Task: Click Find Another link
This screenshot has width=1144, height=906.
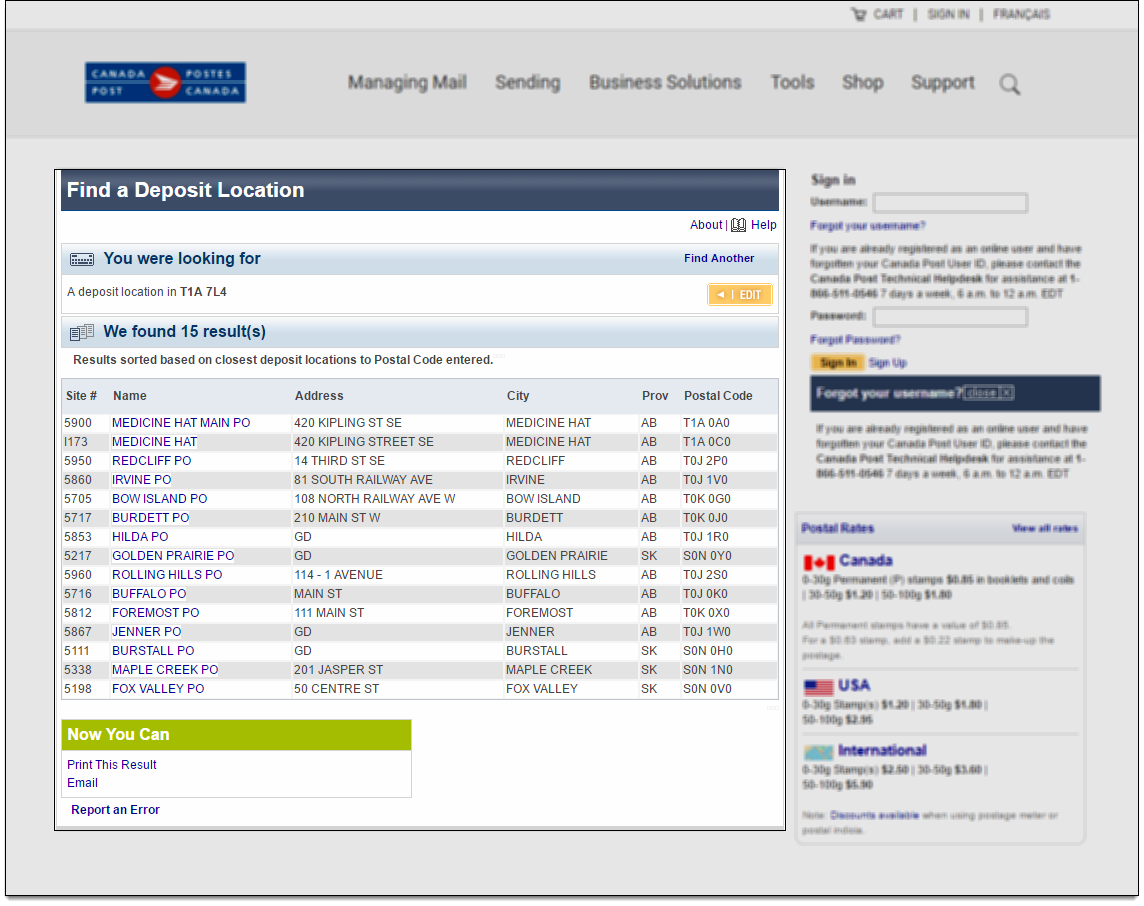Action: coord(719,258)
